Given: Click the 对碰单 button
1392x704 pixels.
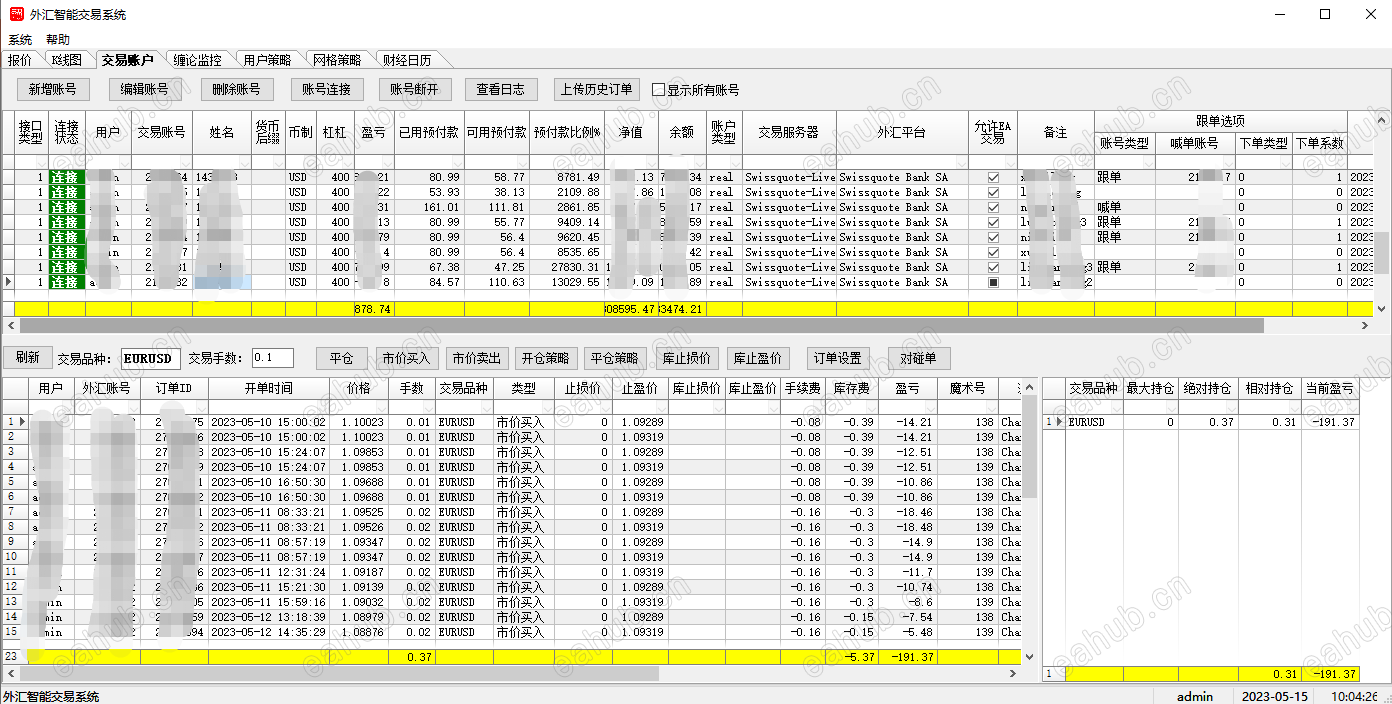Looking at the screenshot, I should click(919, 358).
